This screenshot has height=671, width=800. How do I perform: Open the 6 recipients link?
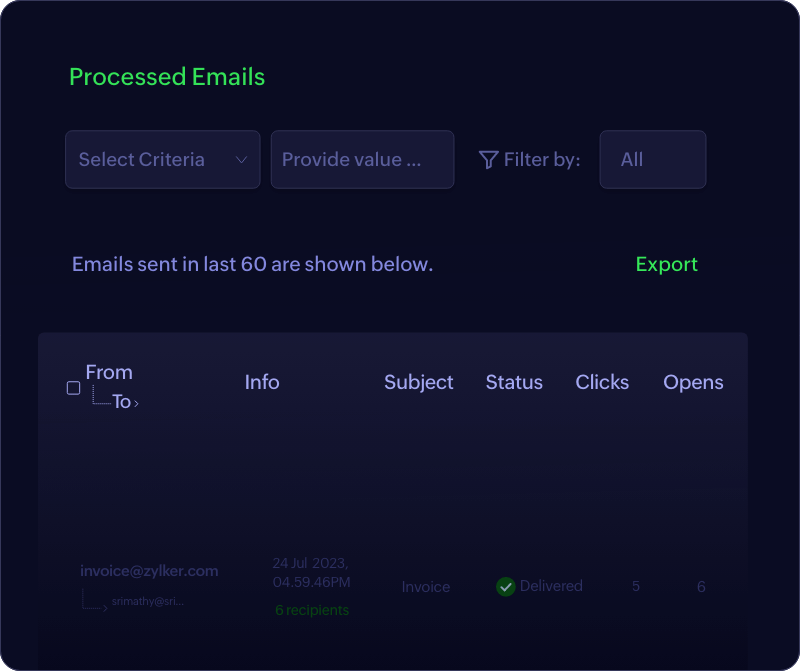pos(312,610)
